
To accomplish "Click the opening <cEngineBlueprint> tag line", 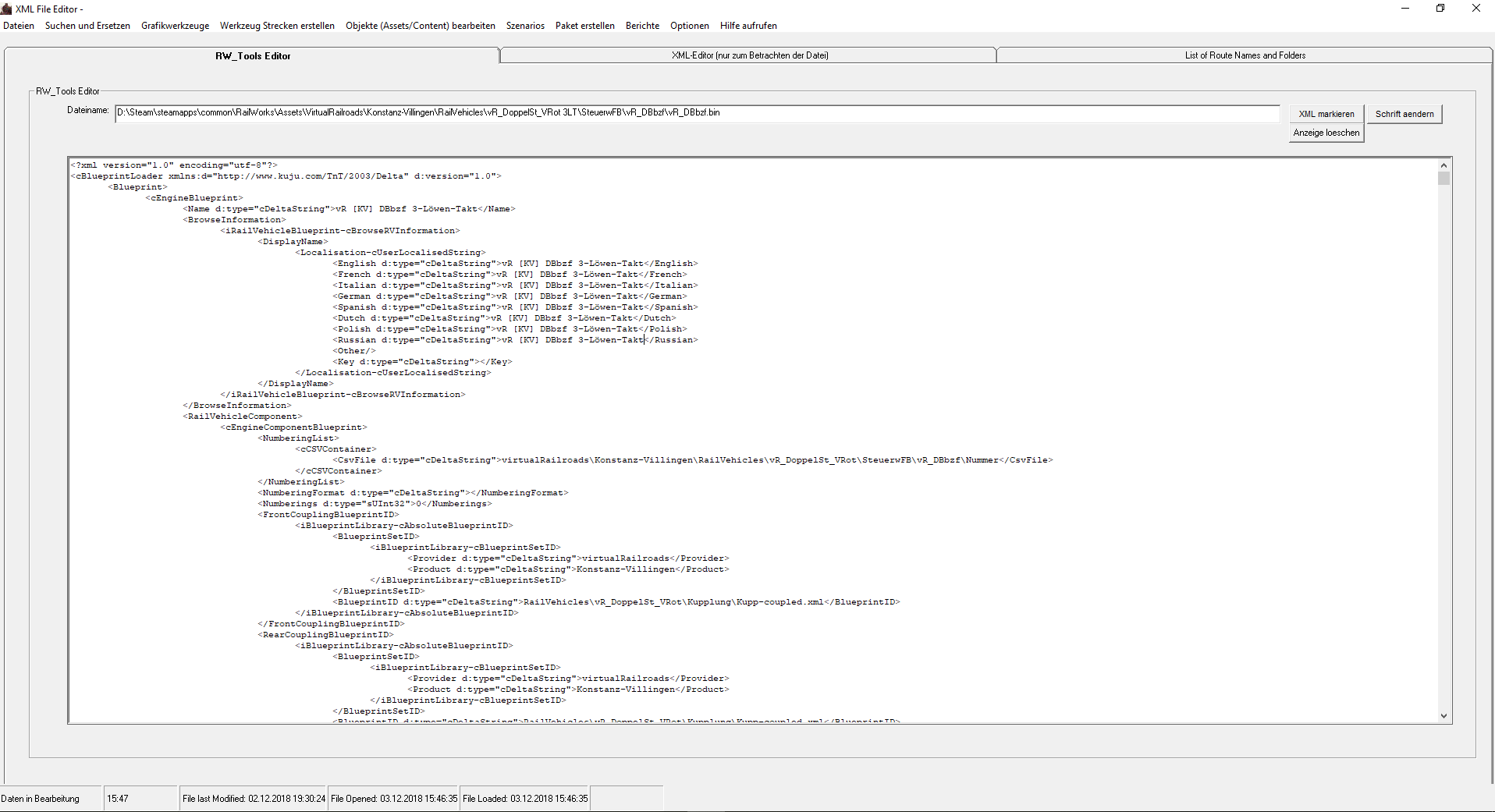I will 194,198.
